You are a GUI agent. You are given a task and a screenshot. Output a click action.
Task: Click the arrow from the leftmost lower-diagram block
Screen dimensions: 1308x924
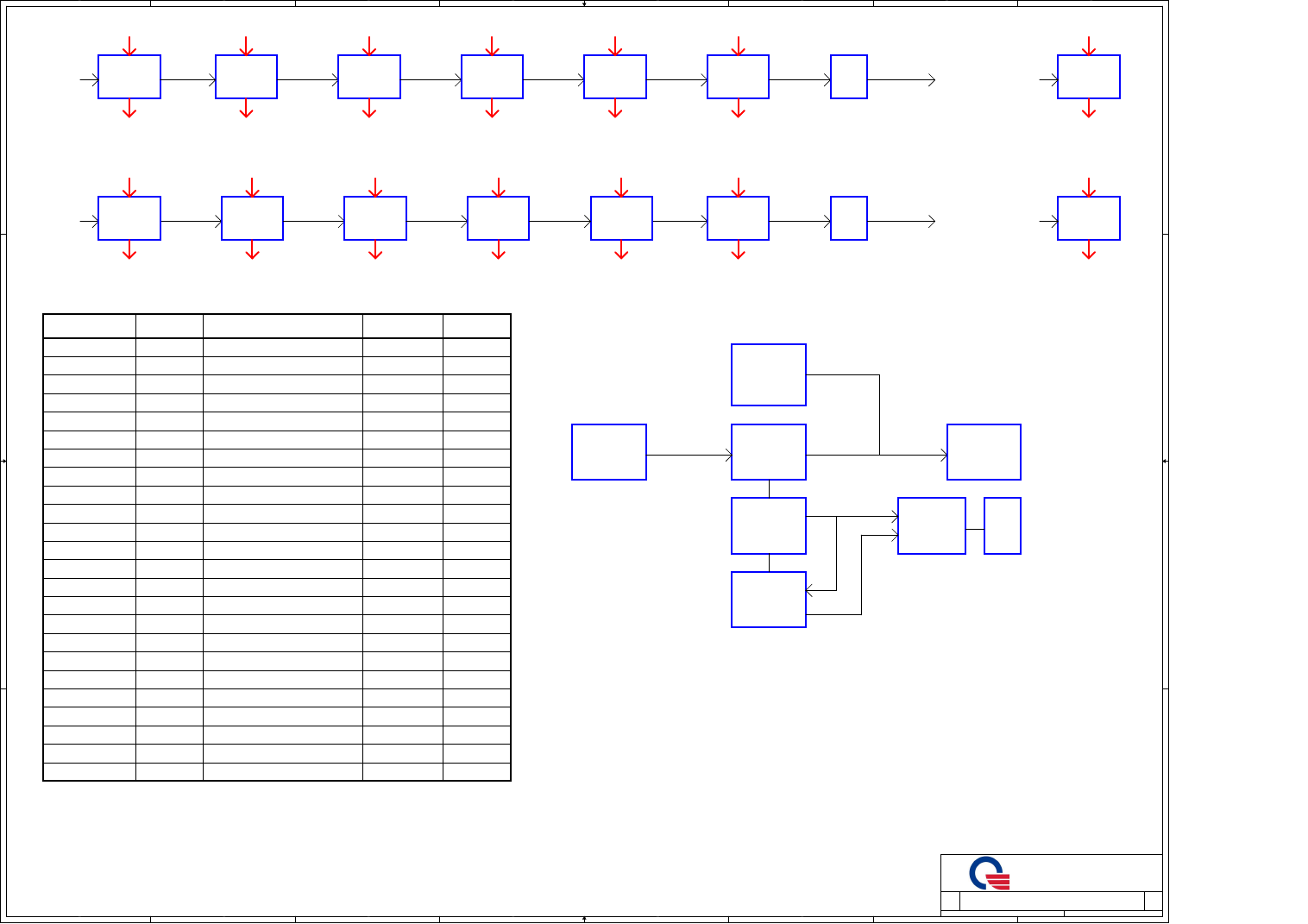tap(689, 455)
